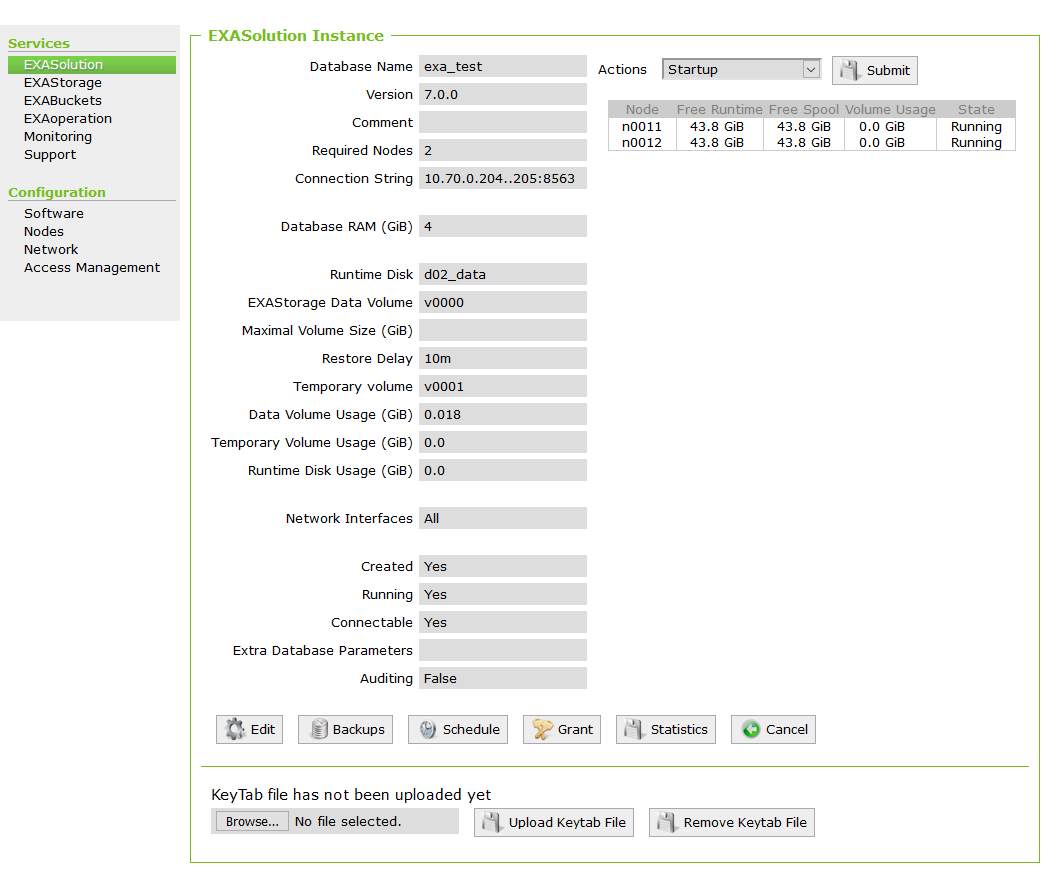
Task: Click the empty Maximal Volume Size field
Action: click(x=503, y=330)
